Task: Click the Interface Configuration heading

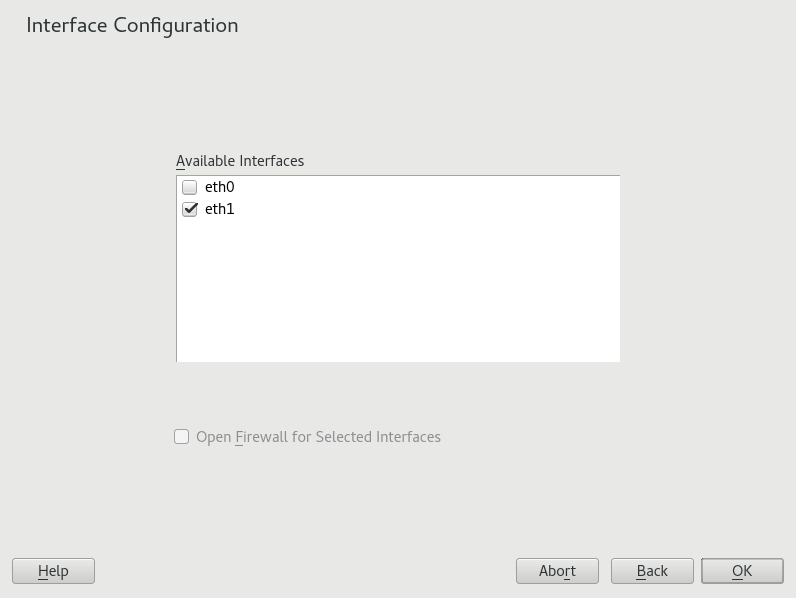Action: pos(132,25)
